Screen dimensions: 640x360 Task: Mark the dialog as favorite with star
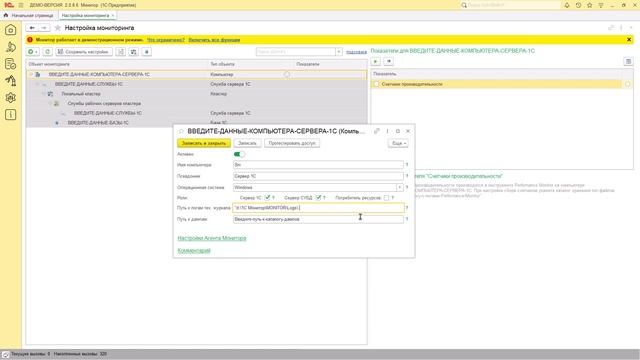pyautogui.click(x=181, y=131)
